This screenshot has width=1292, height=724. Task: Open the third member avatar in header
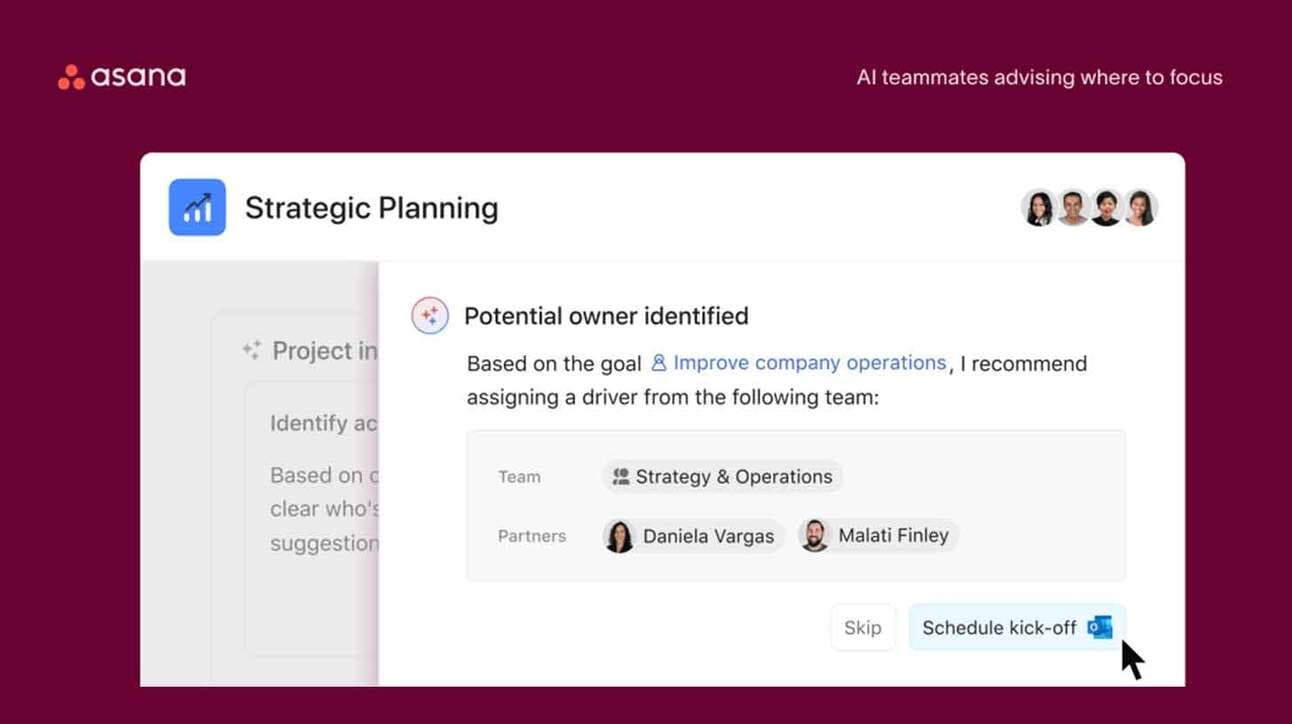tap(1106, 208)
